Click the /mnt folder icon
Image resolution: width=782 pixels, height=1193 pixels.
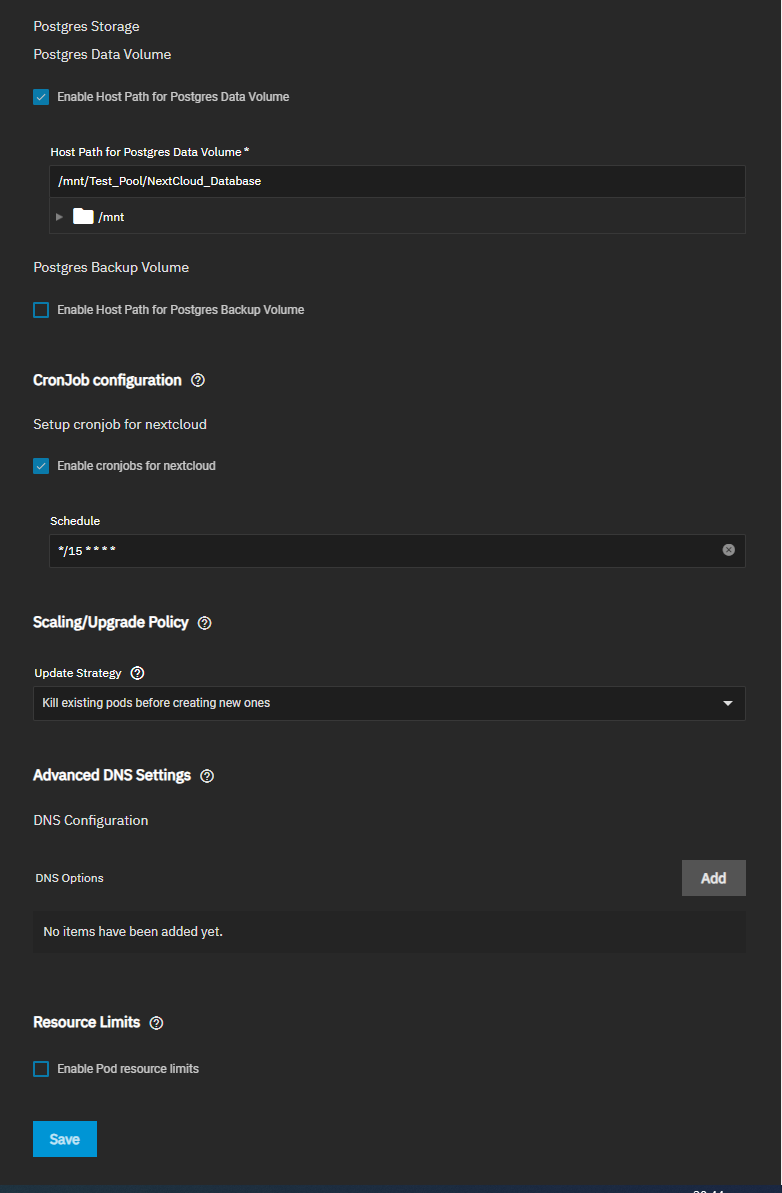click(83, 216)
